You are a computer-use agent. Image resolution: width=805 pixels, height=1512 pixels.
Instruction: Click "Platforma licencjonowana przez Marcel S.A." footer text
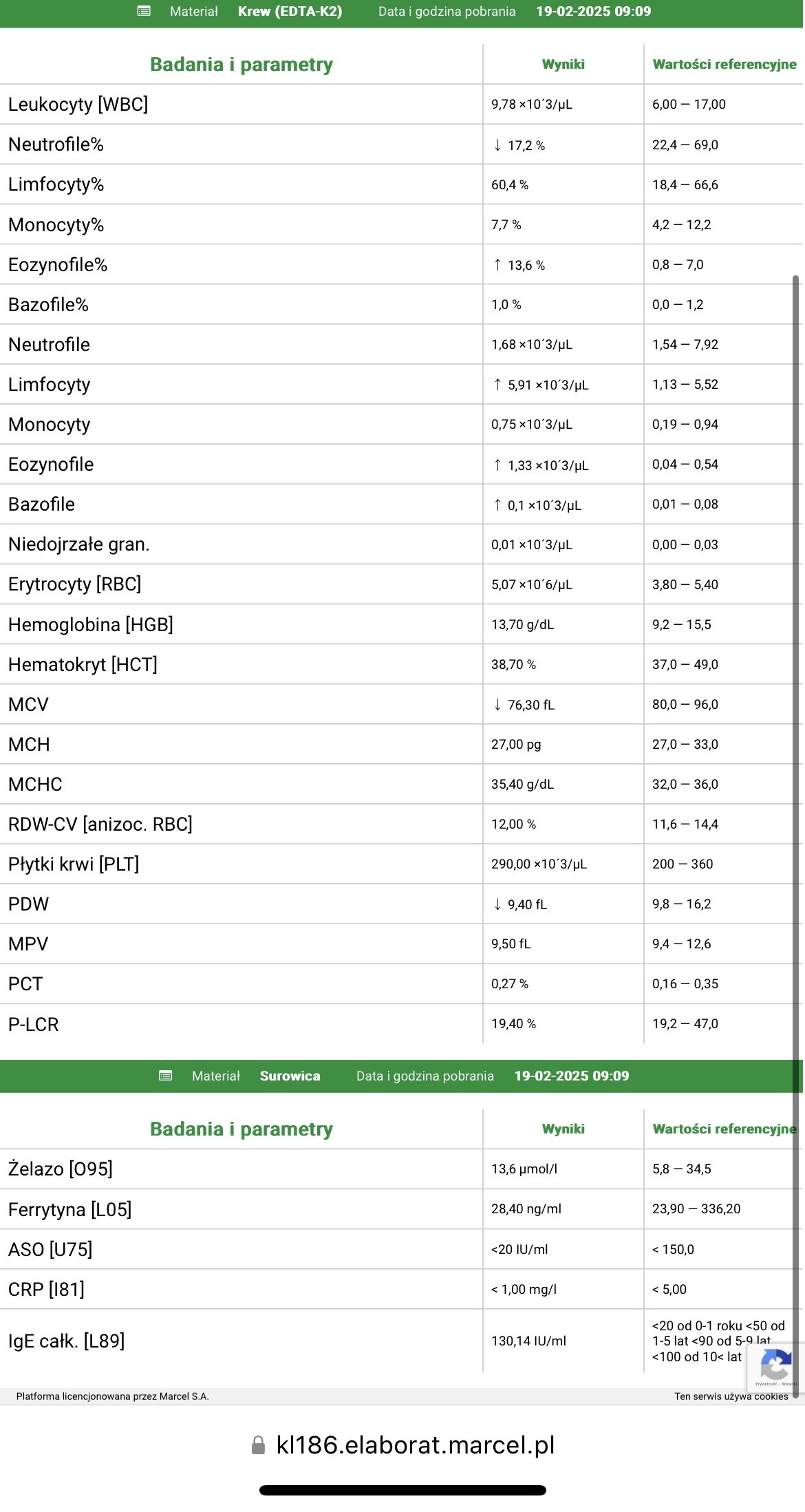[x=112, y=1396]
